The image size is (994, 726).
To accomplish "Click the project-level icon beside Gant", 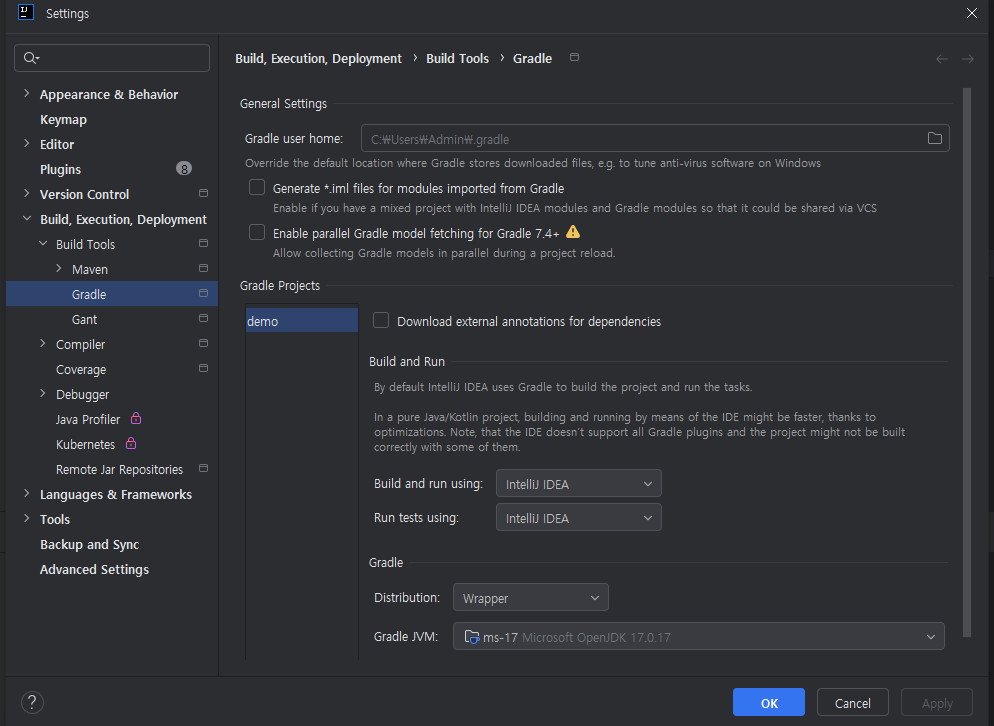I will [x=203, y=318].
